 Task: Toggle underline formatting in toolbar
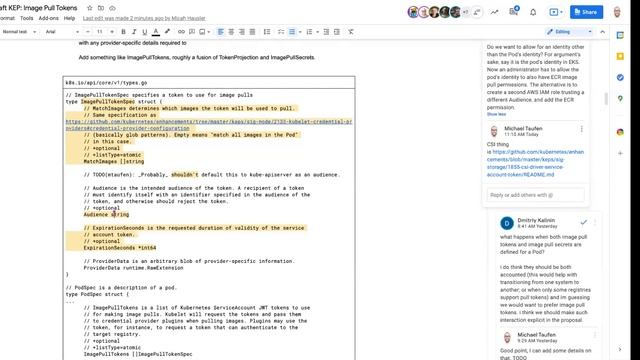pyautogui.click(x=144, y=32)
